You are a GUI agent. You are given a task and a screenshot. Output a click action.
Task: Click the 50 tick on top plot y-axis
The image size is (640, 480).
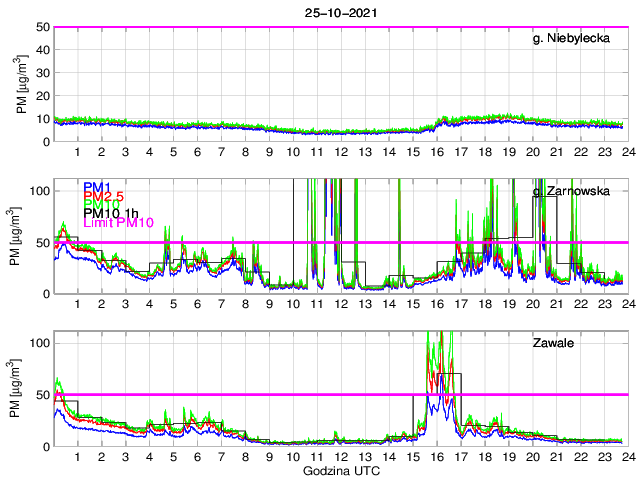(43, 27)
